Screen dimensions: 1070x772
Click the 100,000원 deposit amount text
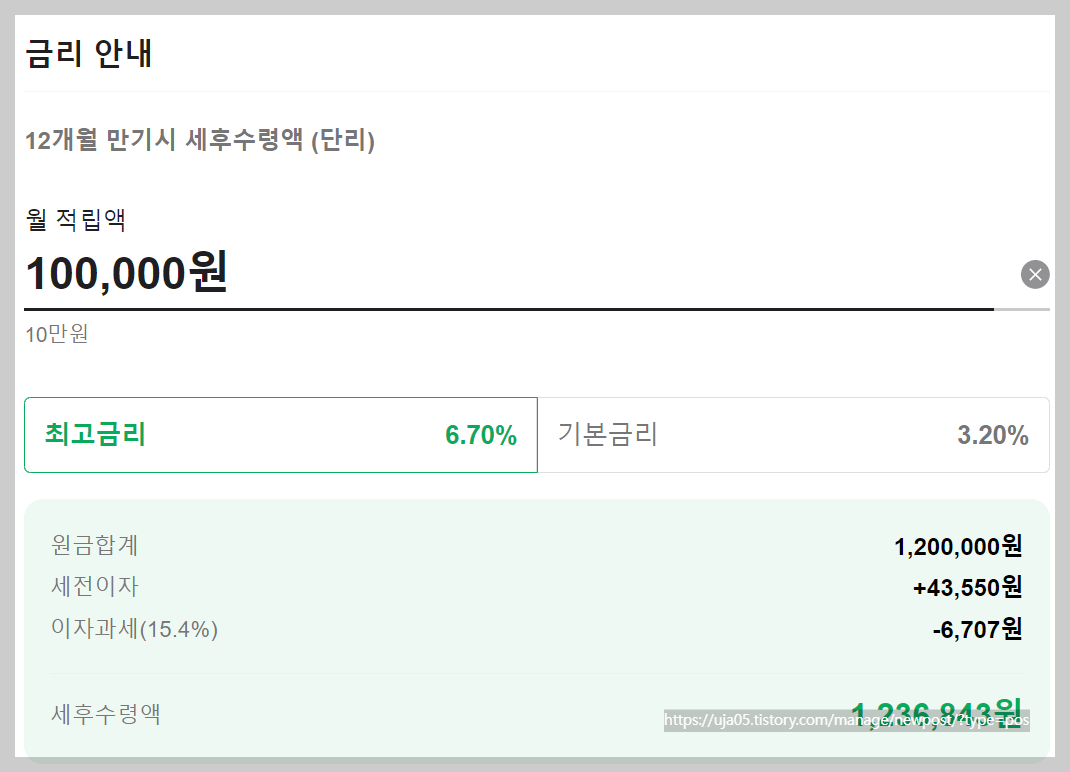(x=127, y=273)
